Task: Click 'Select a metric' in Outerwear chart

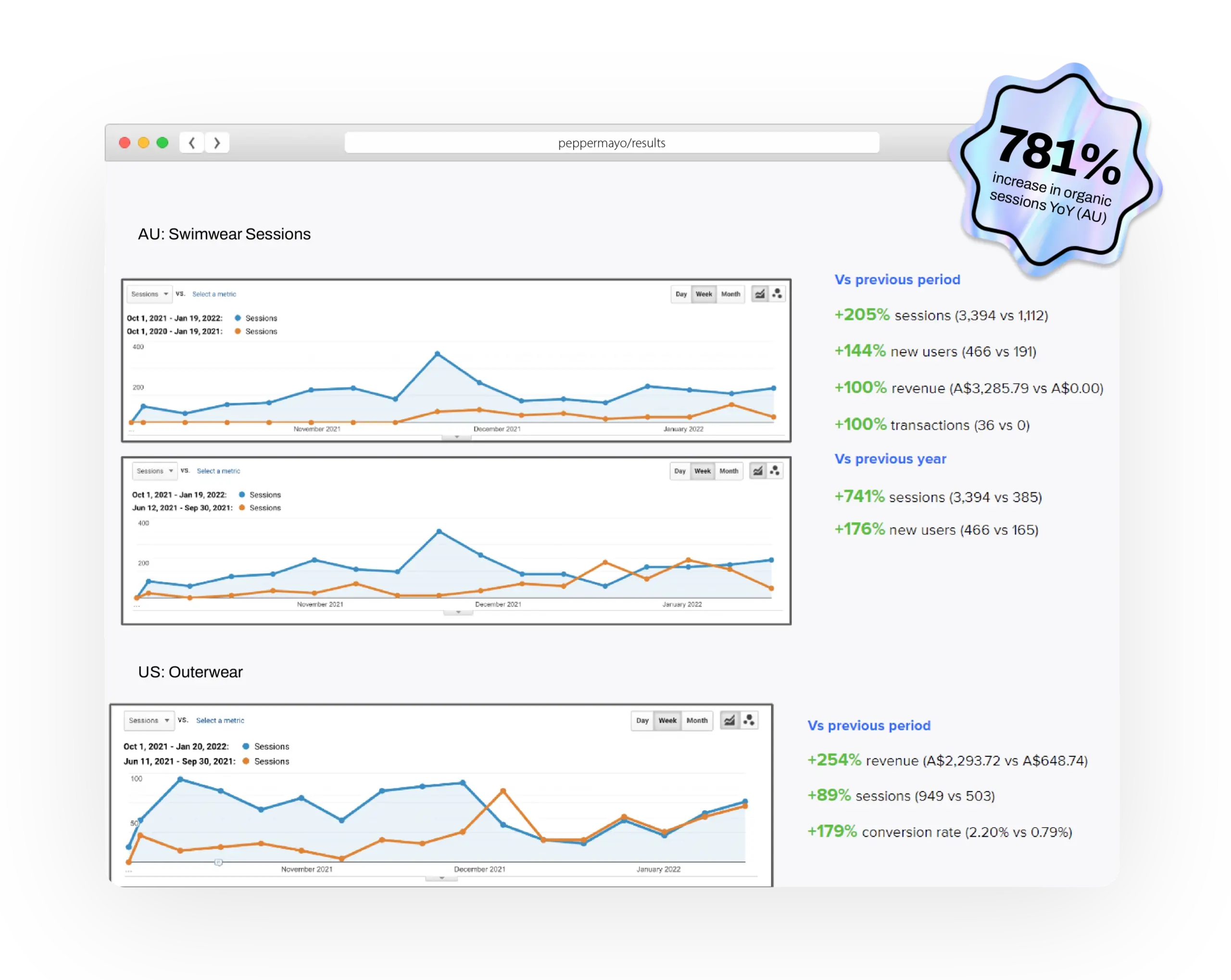Action: [x=220, y=721]
